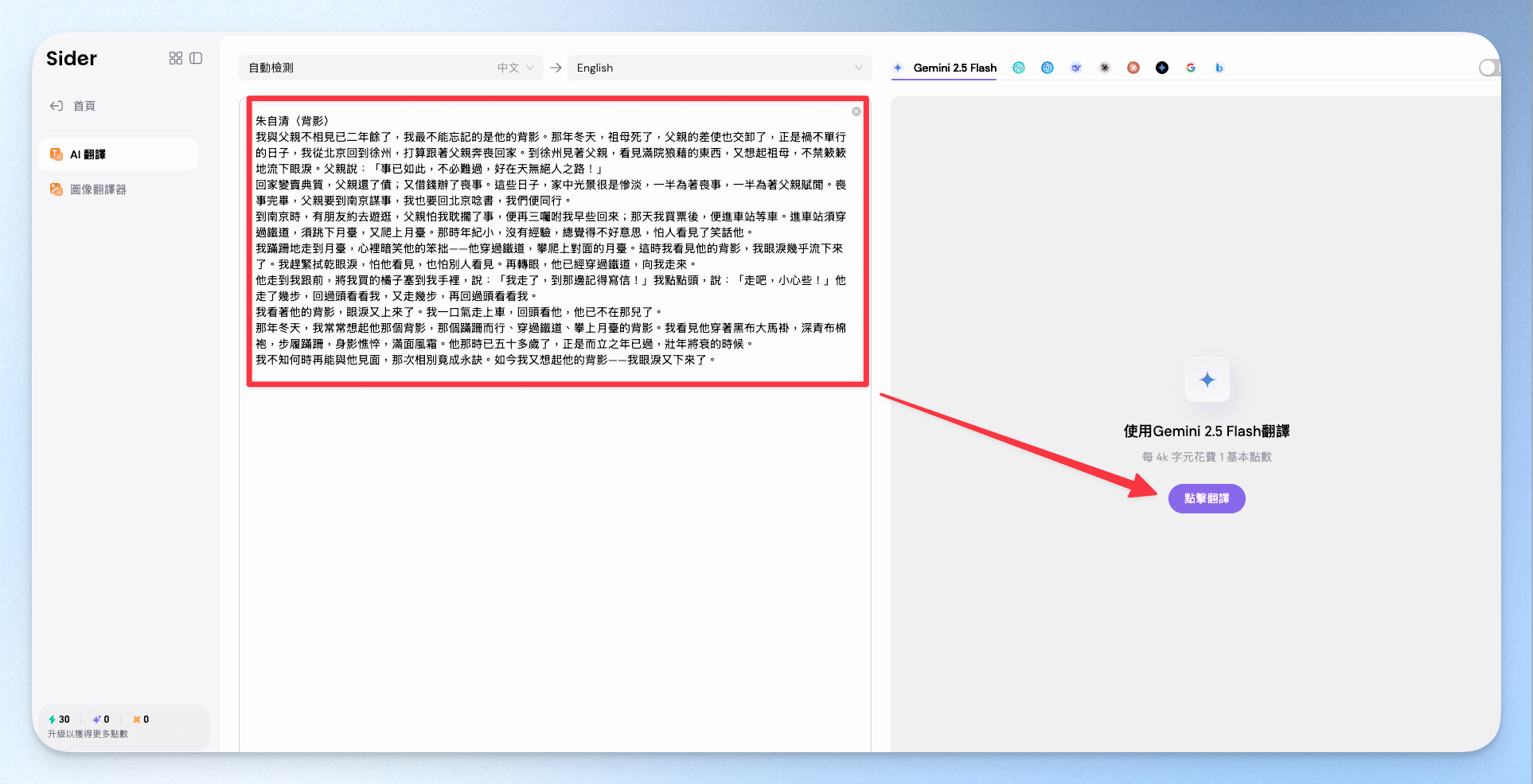Select the black circle Gemini model icon
Screen dimensions: 1533x784
click(1162, 68)
